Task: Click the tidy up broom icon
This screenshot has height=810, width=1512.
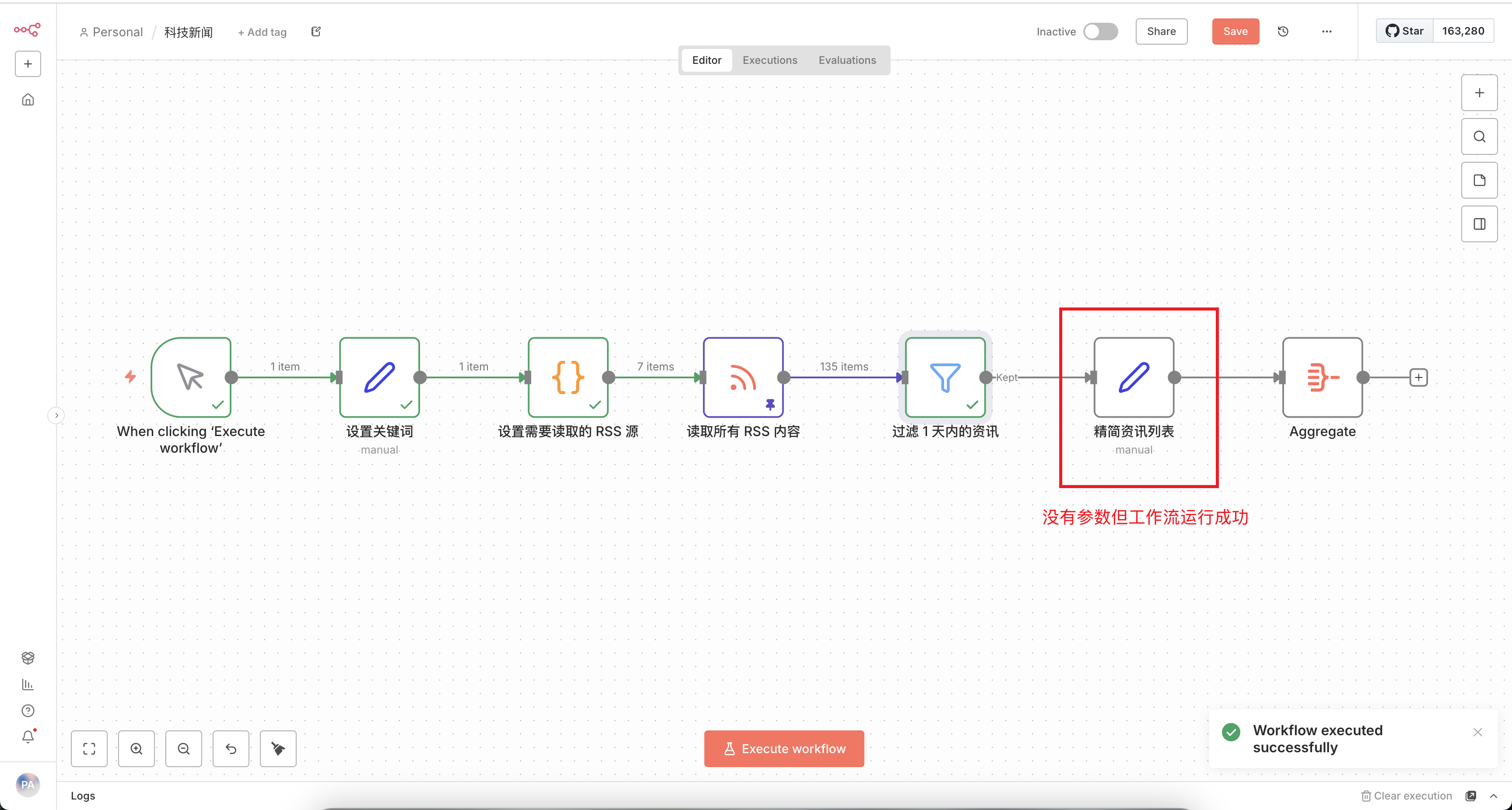Action: pos(278,748)
